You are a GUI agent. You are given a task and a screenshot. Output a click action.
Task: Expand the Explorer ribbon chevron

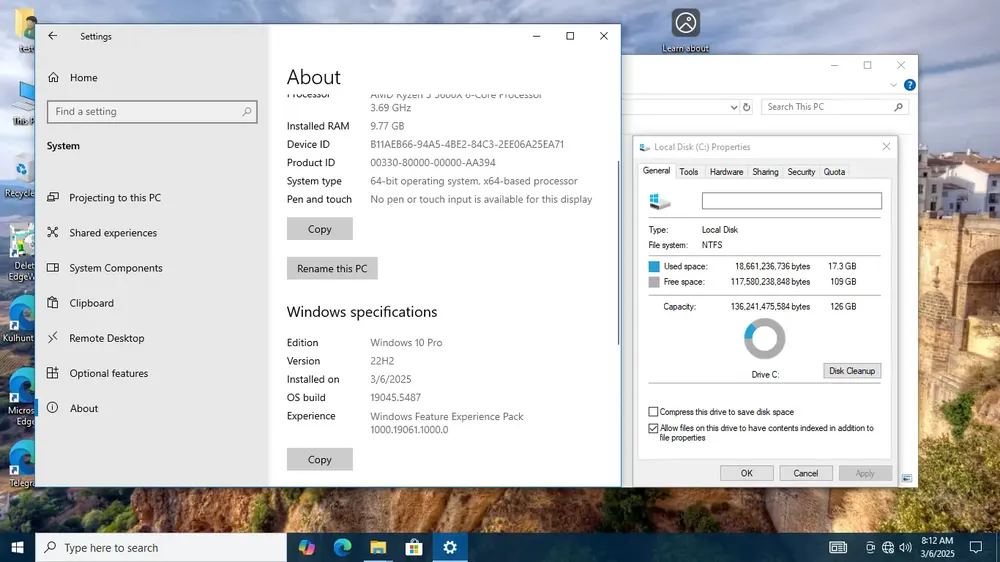click(893, 85)
